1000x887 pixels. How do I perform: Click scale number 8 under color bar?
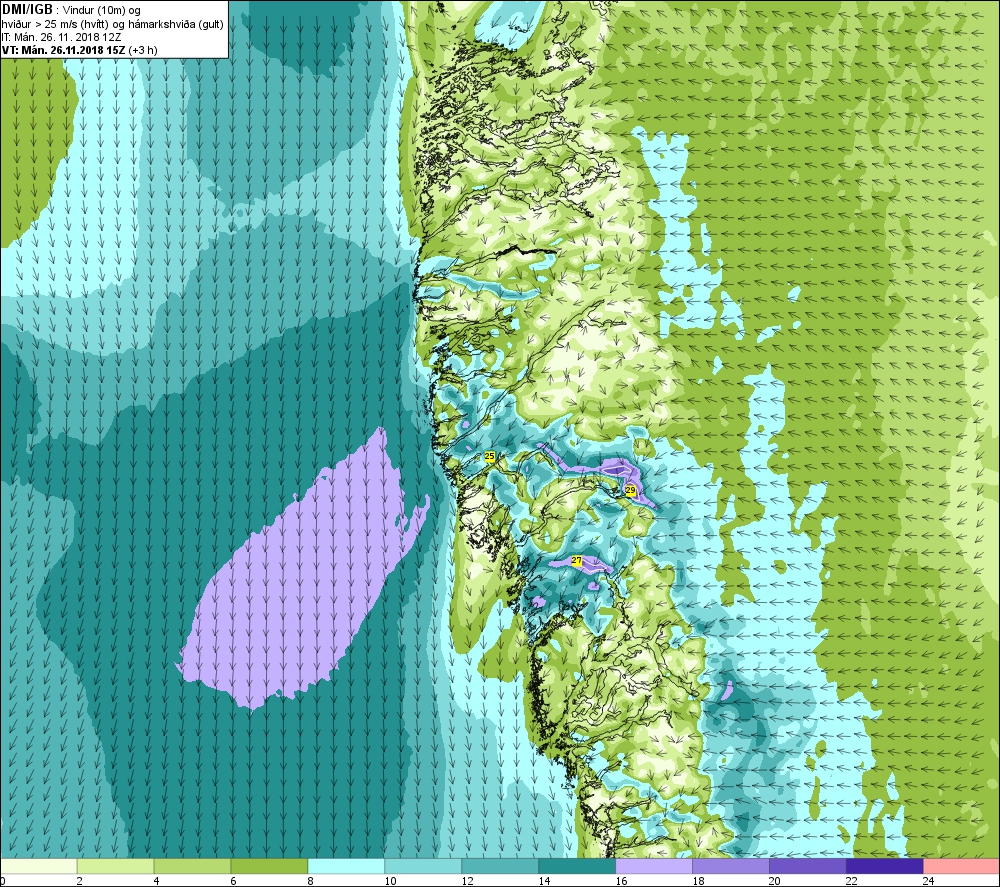pyautogui.click(x=311, y=881)
